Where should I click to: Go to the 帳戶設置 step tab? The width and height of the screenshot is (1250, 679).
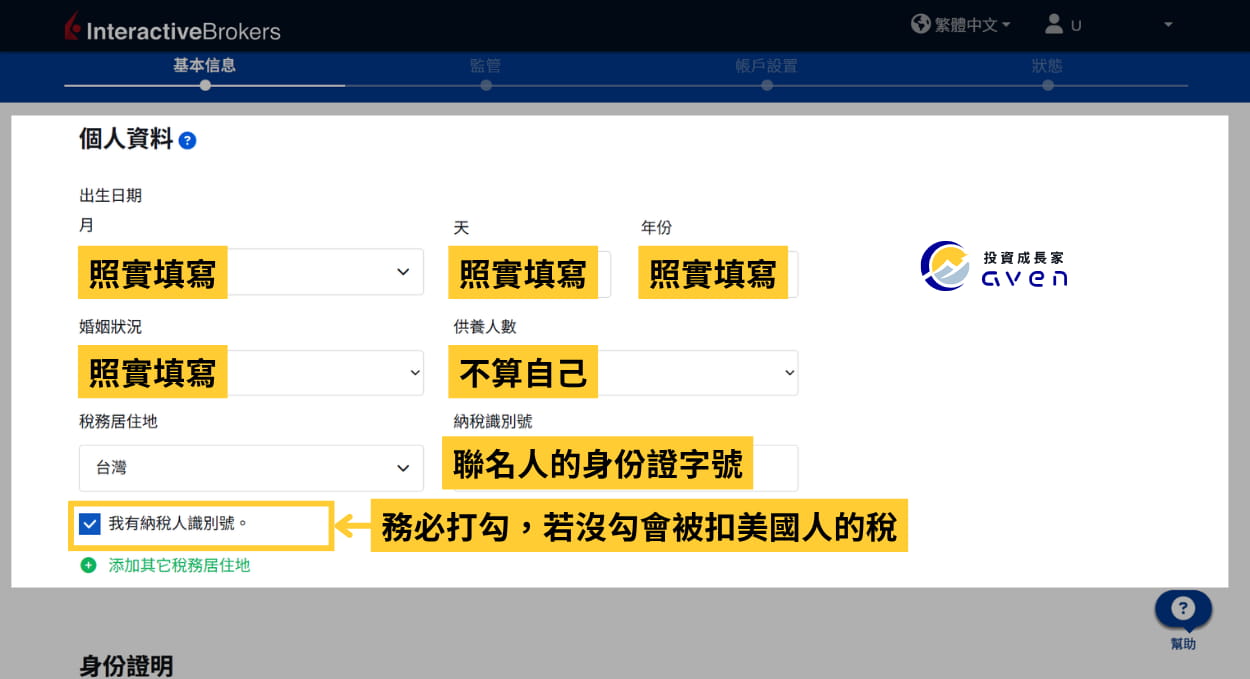point(766,66)
